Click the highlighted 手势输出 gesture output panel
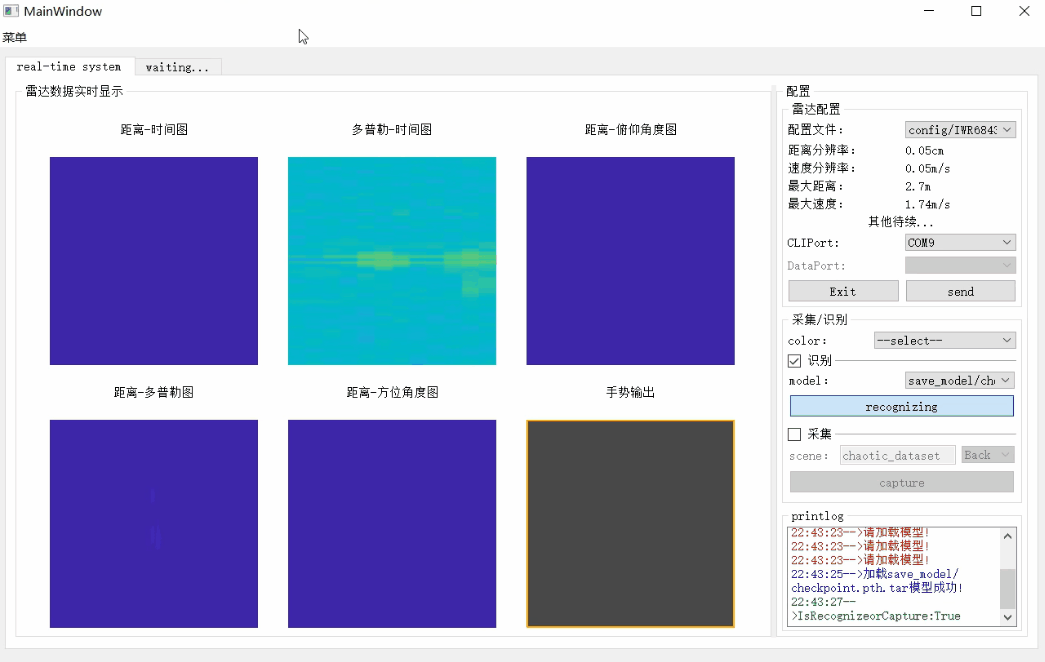 click(x=629, y=523)
